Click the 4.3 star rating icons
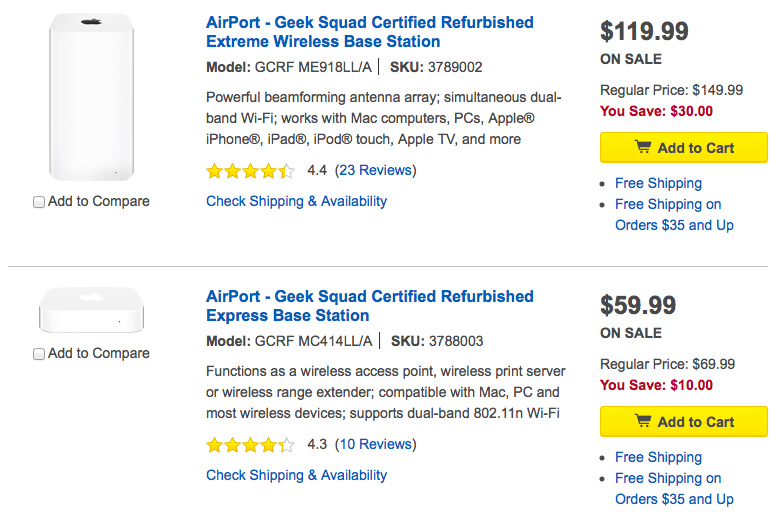The height and width of the screenshot is (523, 783). [250, 445]
